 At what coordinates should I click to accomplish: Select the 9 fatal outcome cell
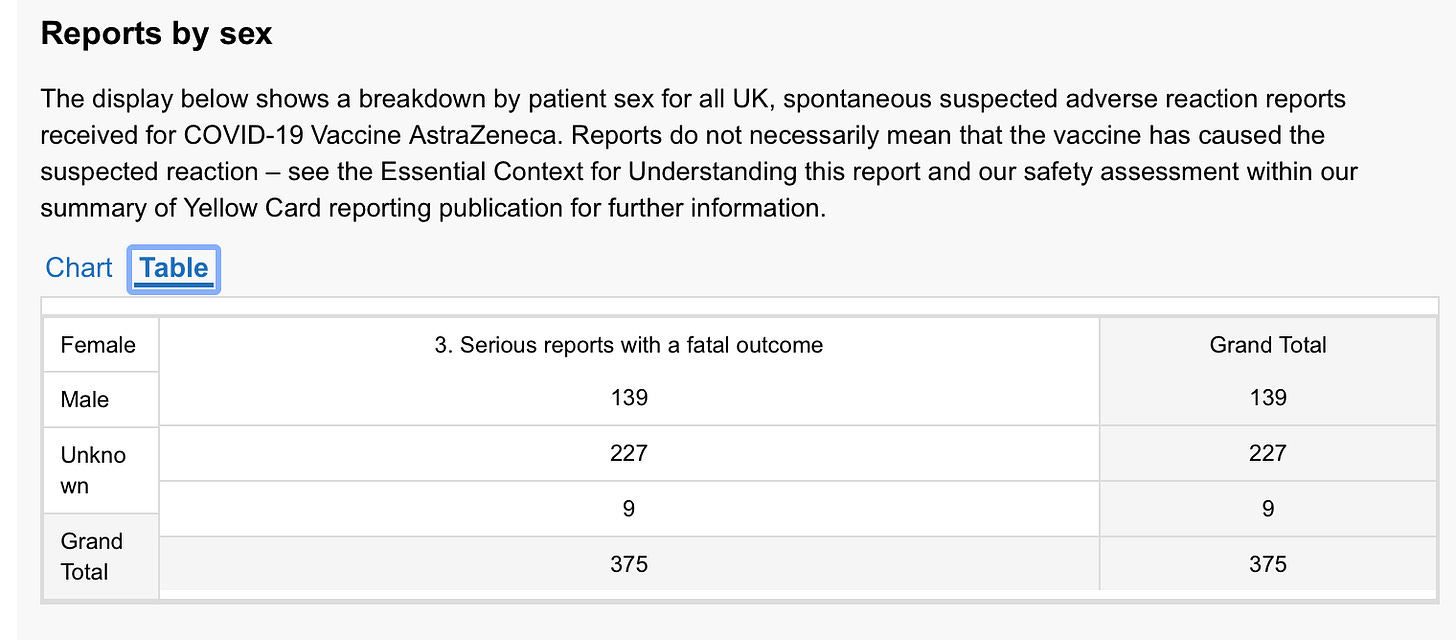(x=629, y=509)
